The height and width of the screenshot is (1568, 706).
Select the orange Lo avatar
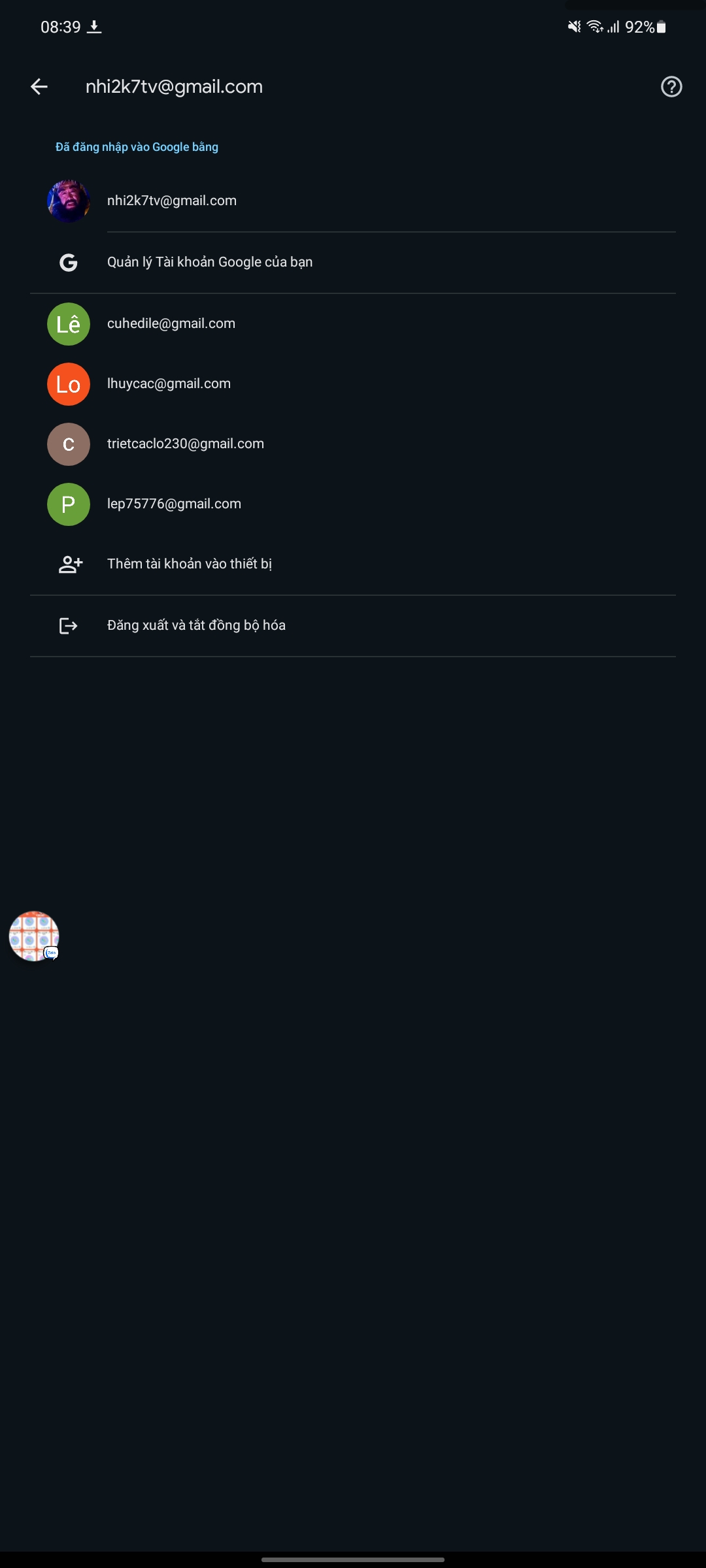point(69,384)
